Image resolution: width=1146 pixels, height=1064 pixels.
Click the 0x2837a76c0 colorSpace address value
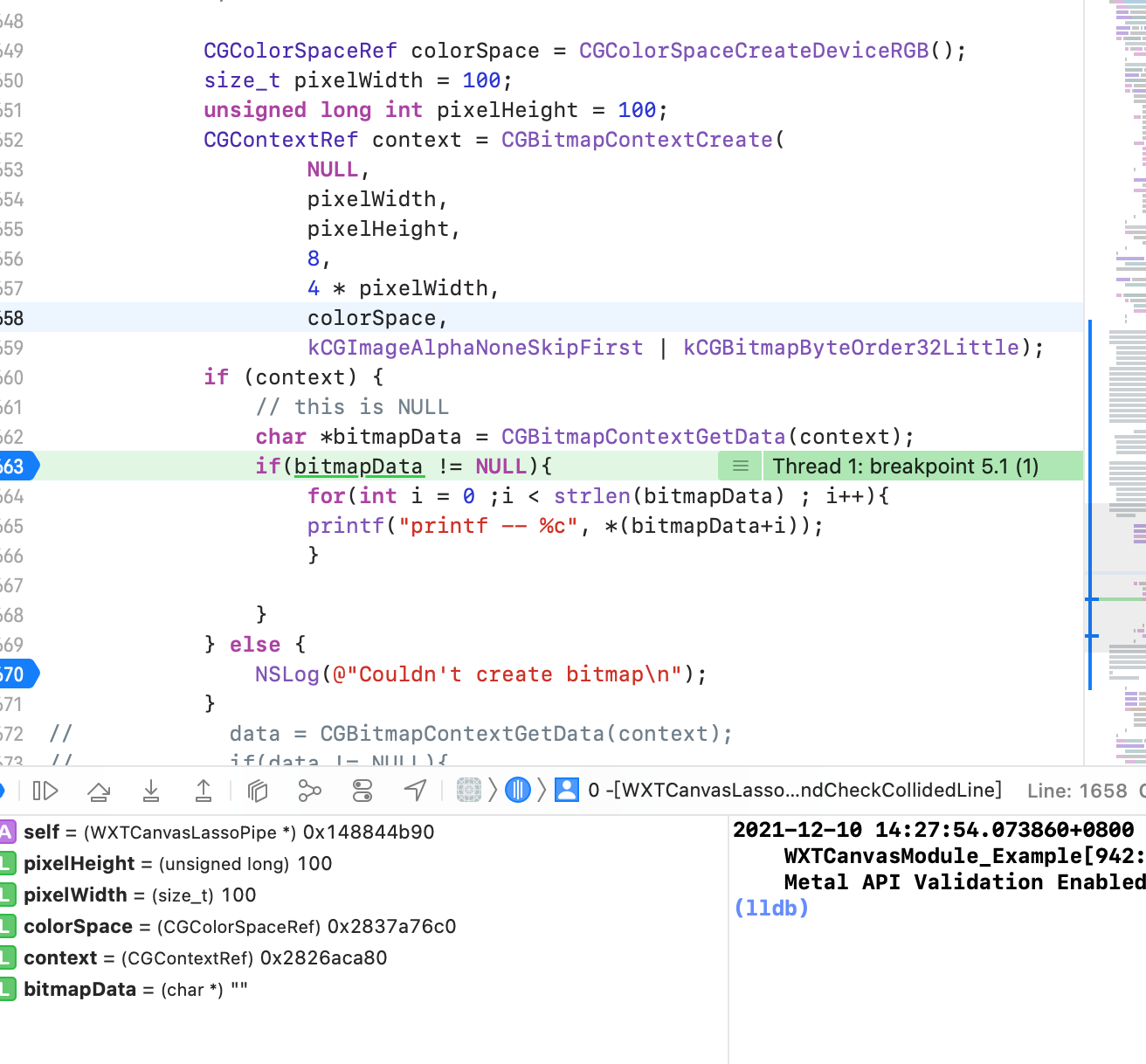[x=392, y=927]
